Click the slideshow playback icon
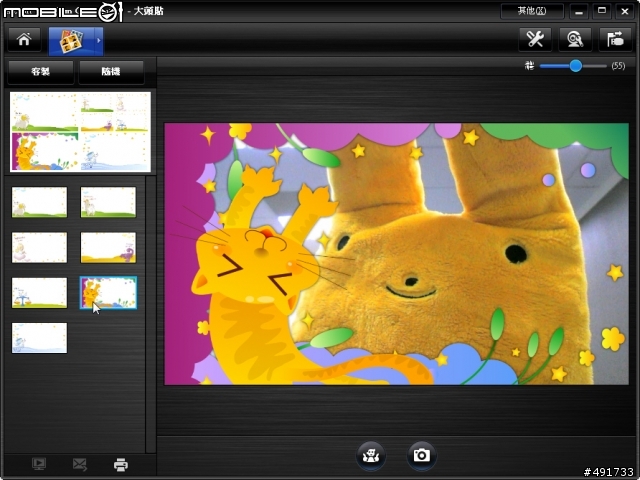Image resolution: width=640 pixels, height=480 pixels. [39, 464]
